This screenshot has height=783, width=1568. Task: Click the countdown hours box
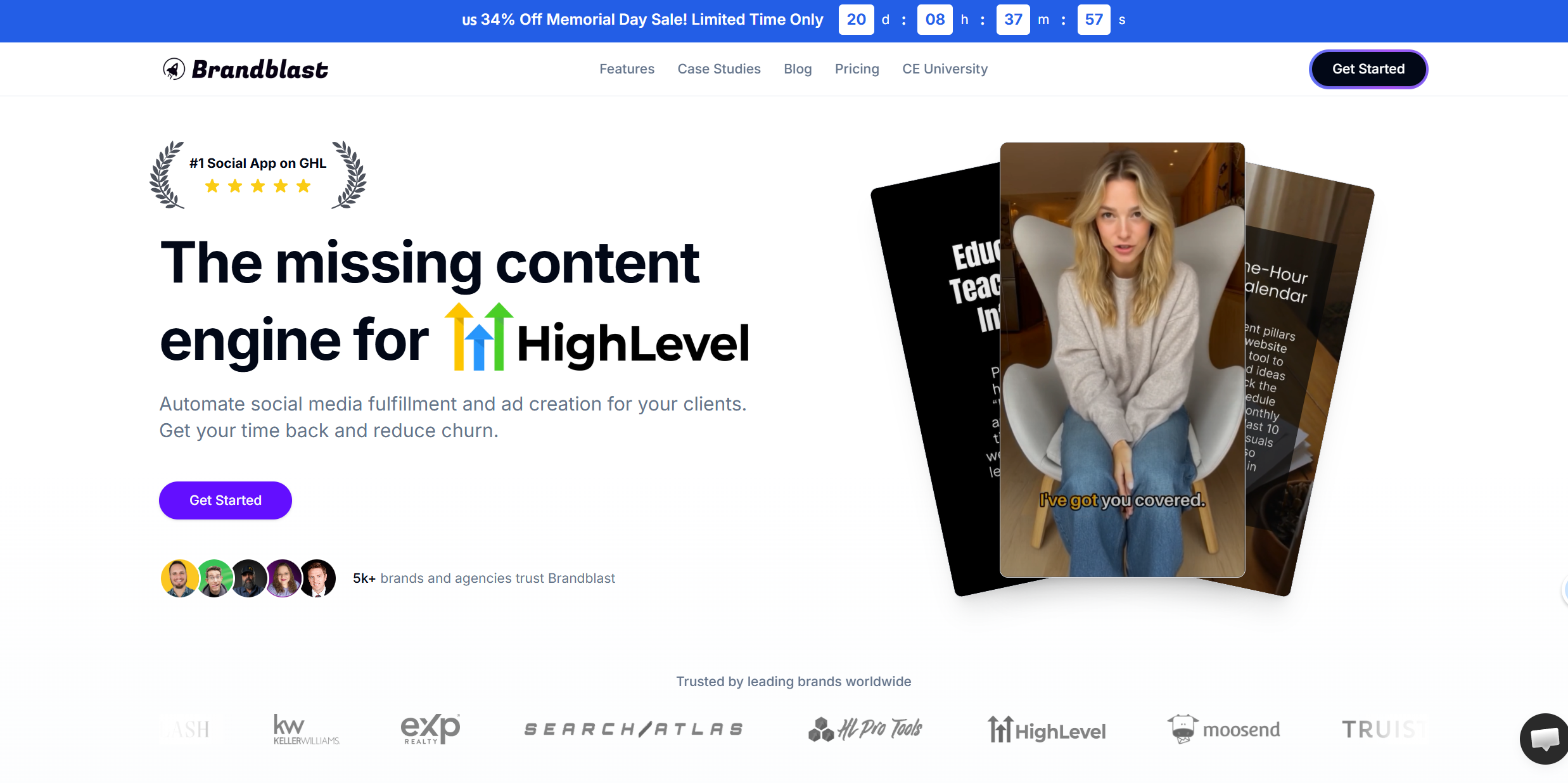pyautogui.click(x=935, y=20)
